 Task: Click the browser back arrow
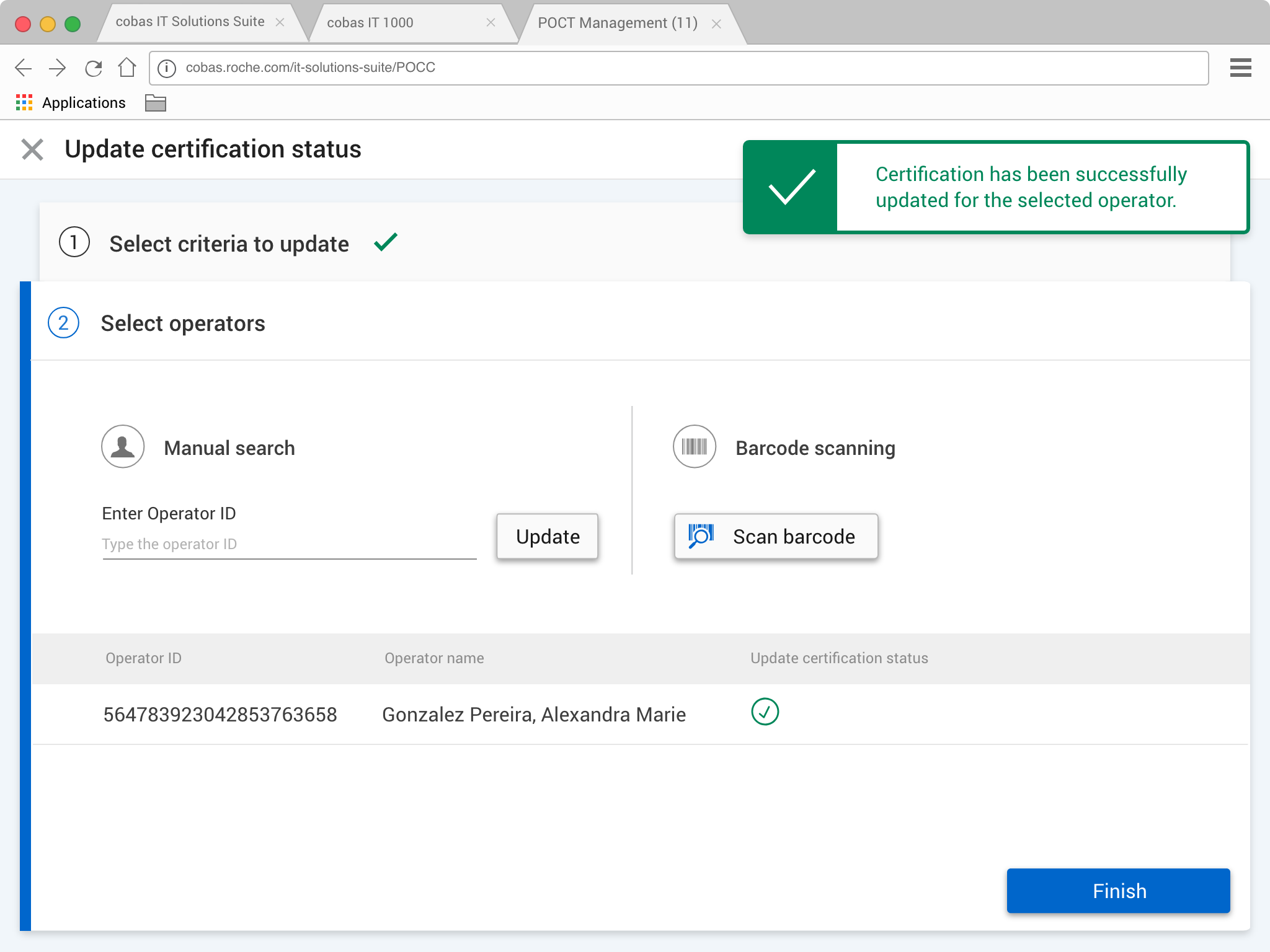click(24, 68)
